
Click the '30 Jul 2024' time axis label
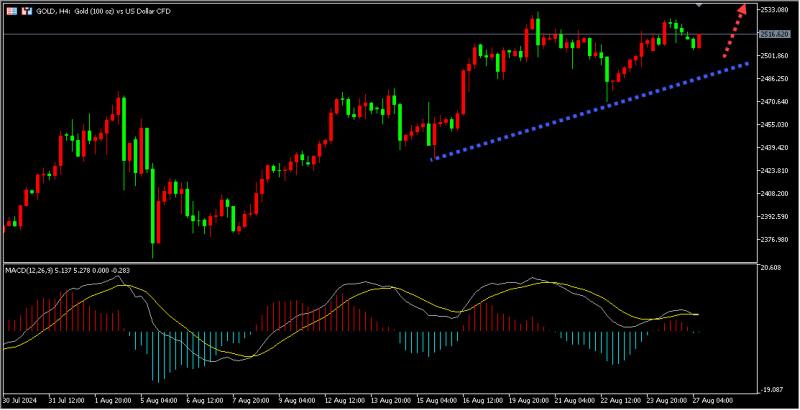(22, 399)
